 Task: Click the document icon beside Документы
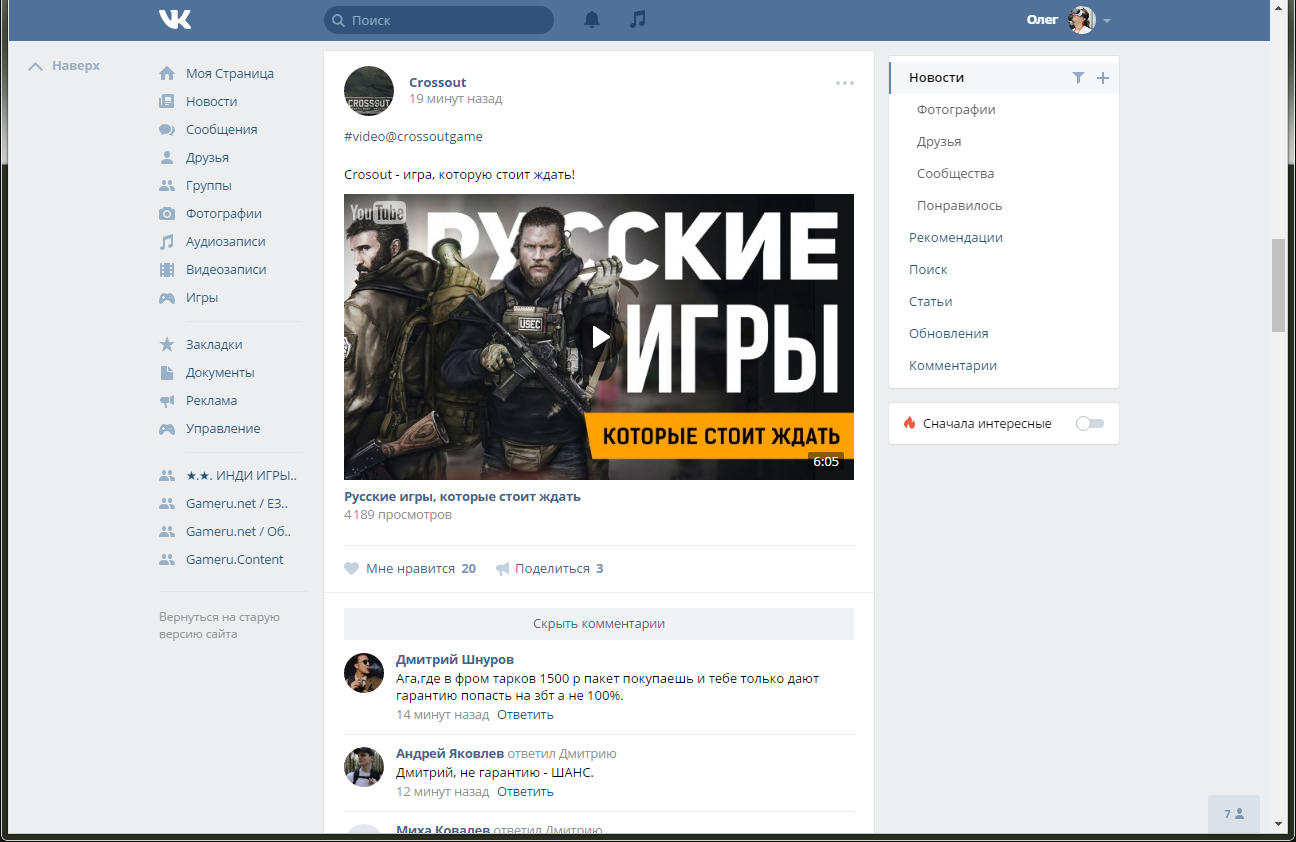tap(167, 372)
